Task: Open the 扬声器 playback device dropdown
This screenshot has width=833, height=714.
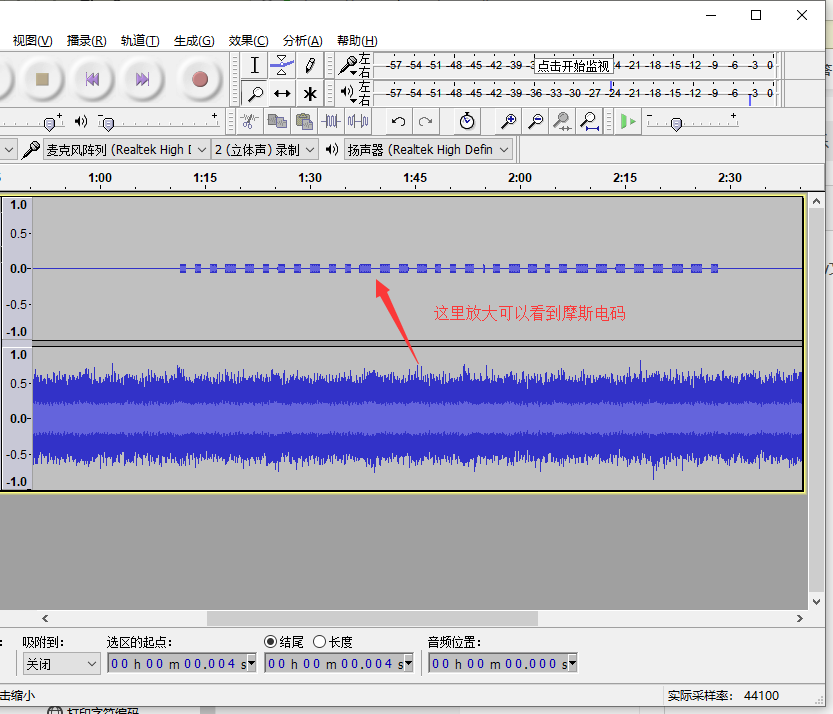Action: pyautogui.click(x=428, y=150)
